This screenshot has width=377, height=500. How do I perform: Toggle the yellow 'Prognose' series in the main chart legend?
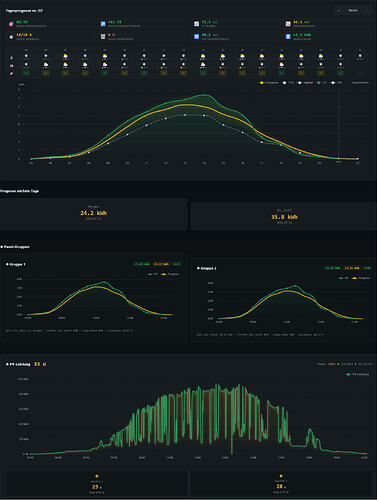pyautogui.click(x=269, y=82)
